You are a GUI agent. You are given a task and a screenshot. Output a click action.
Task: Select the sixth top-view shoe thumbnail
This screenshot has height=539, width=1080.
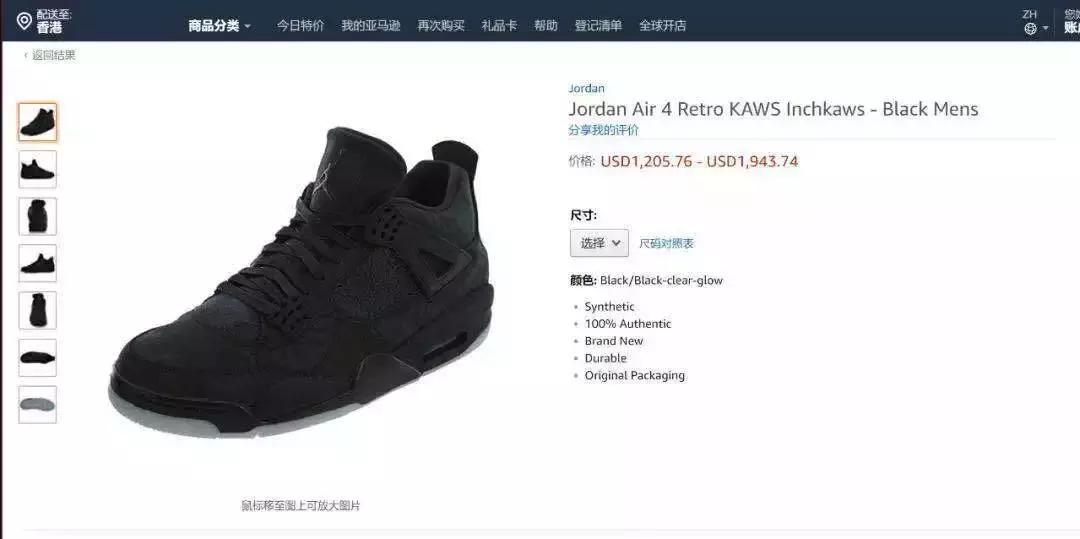coord(37,357)
